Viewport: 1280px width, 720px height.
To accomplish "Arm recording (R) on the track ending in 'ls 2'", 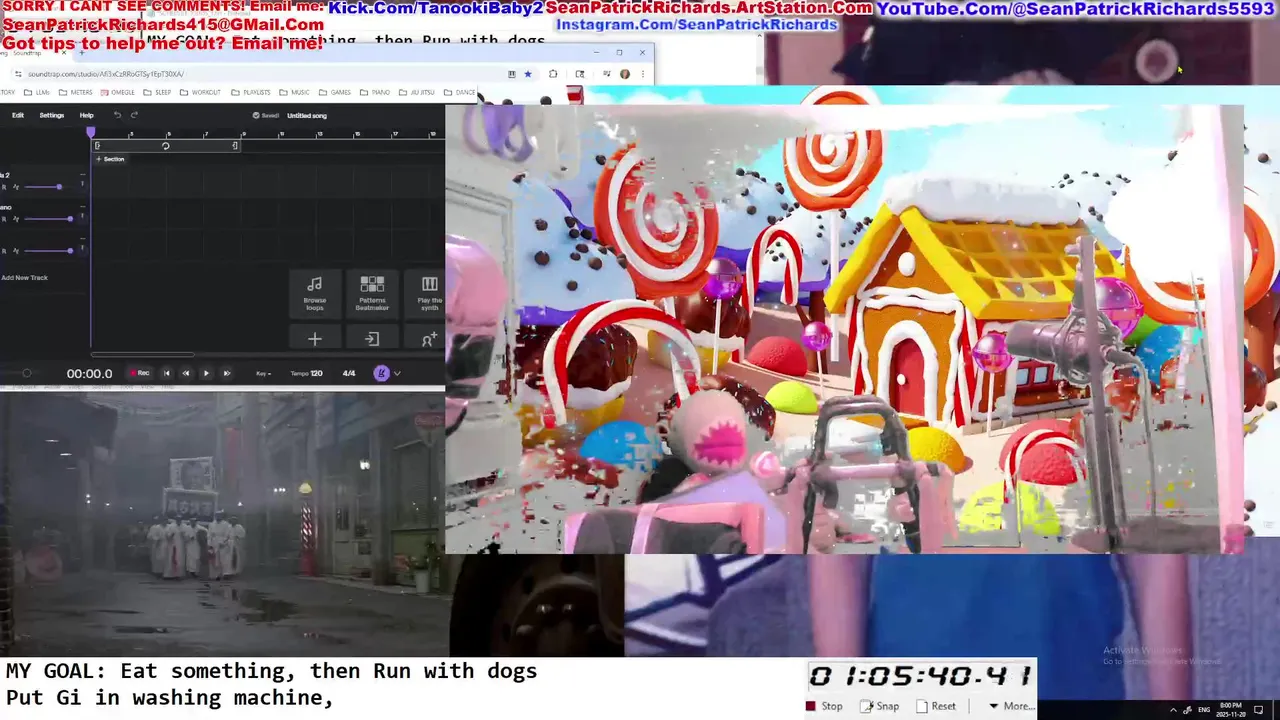I will (x=4, y=187).
